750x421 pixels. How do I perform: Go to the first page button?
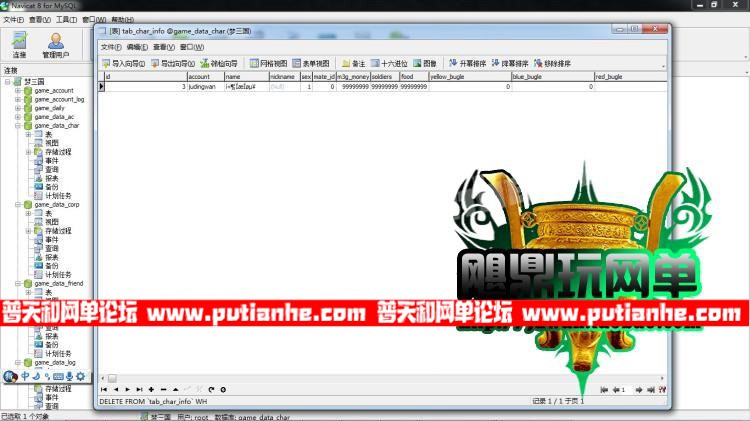(604, 390)
